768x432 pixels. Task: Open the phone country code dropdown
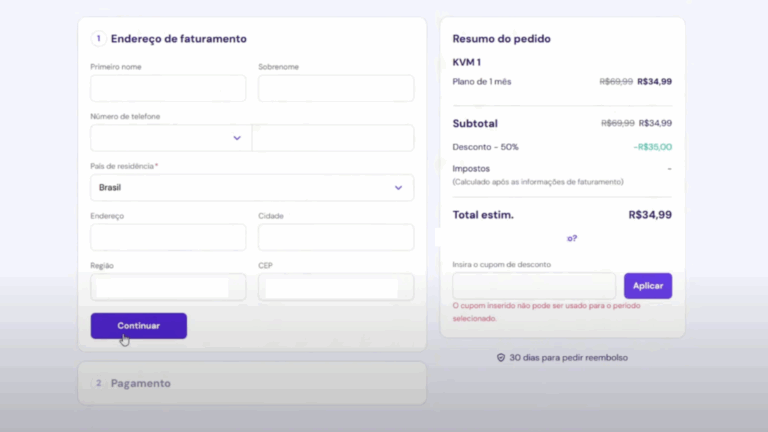coord(170,138)
